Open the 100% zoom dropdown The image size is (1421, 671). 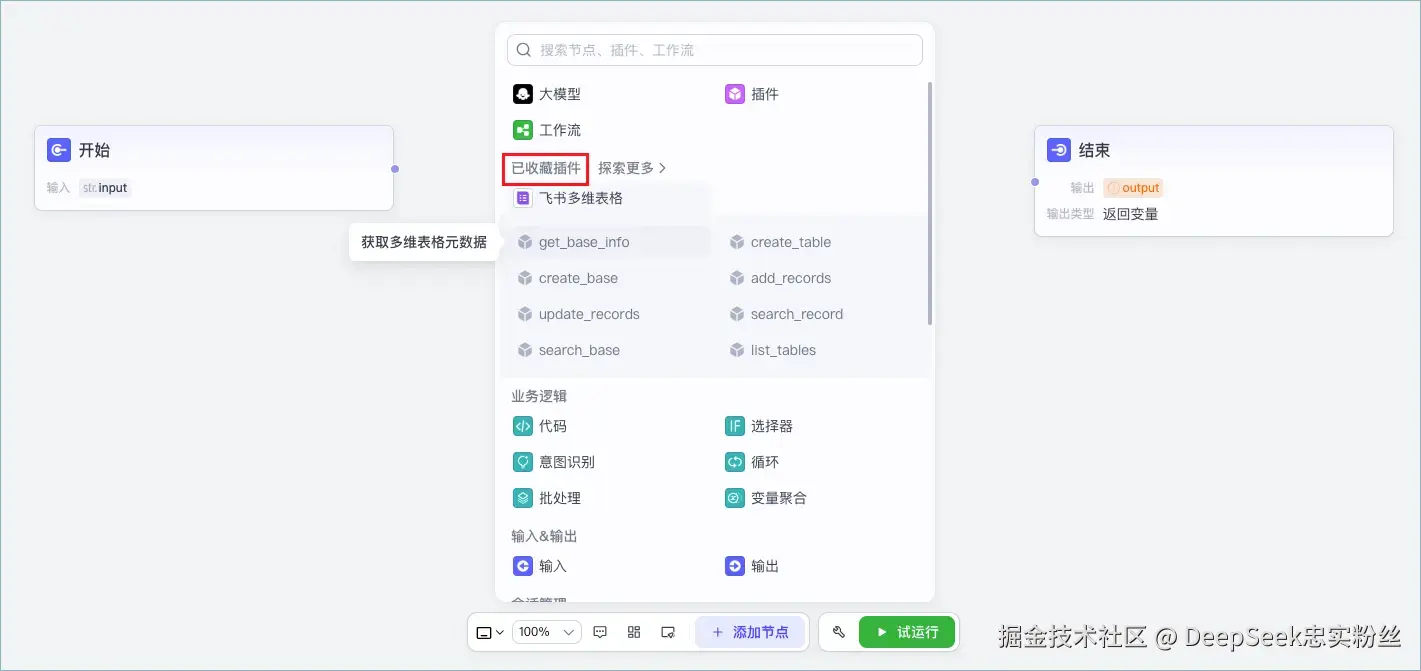547,632
